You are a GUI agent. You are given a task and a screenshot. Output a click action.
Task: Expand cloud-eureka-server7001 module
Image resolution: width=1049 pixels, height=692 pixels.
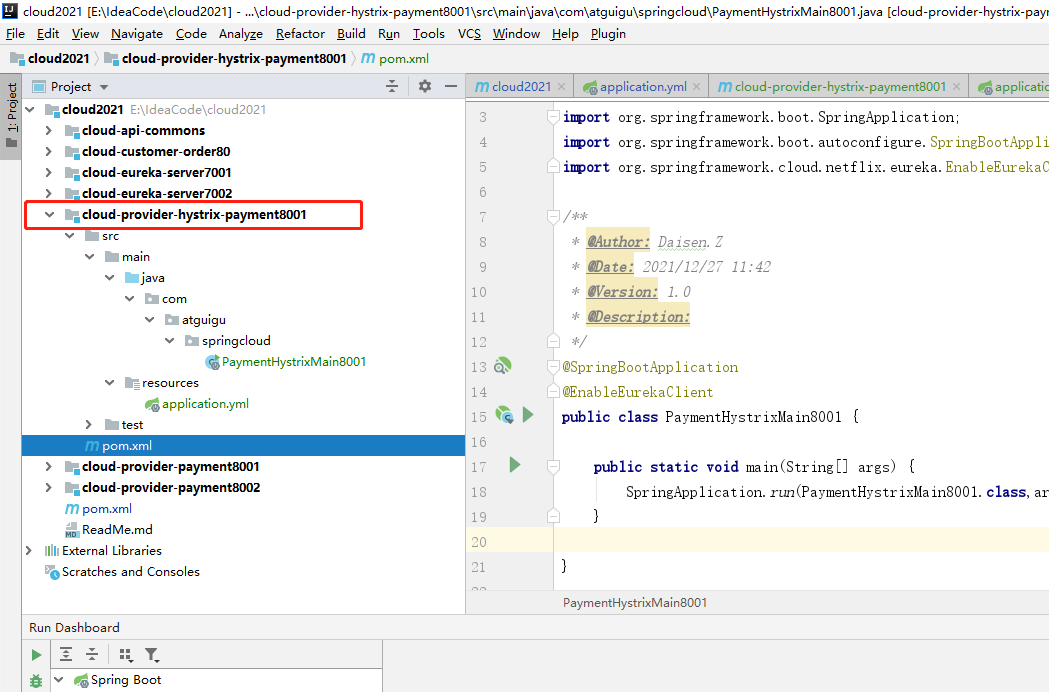pos(48,172)
